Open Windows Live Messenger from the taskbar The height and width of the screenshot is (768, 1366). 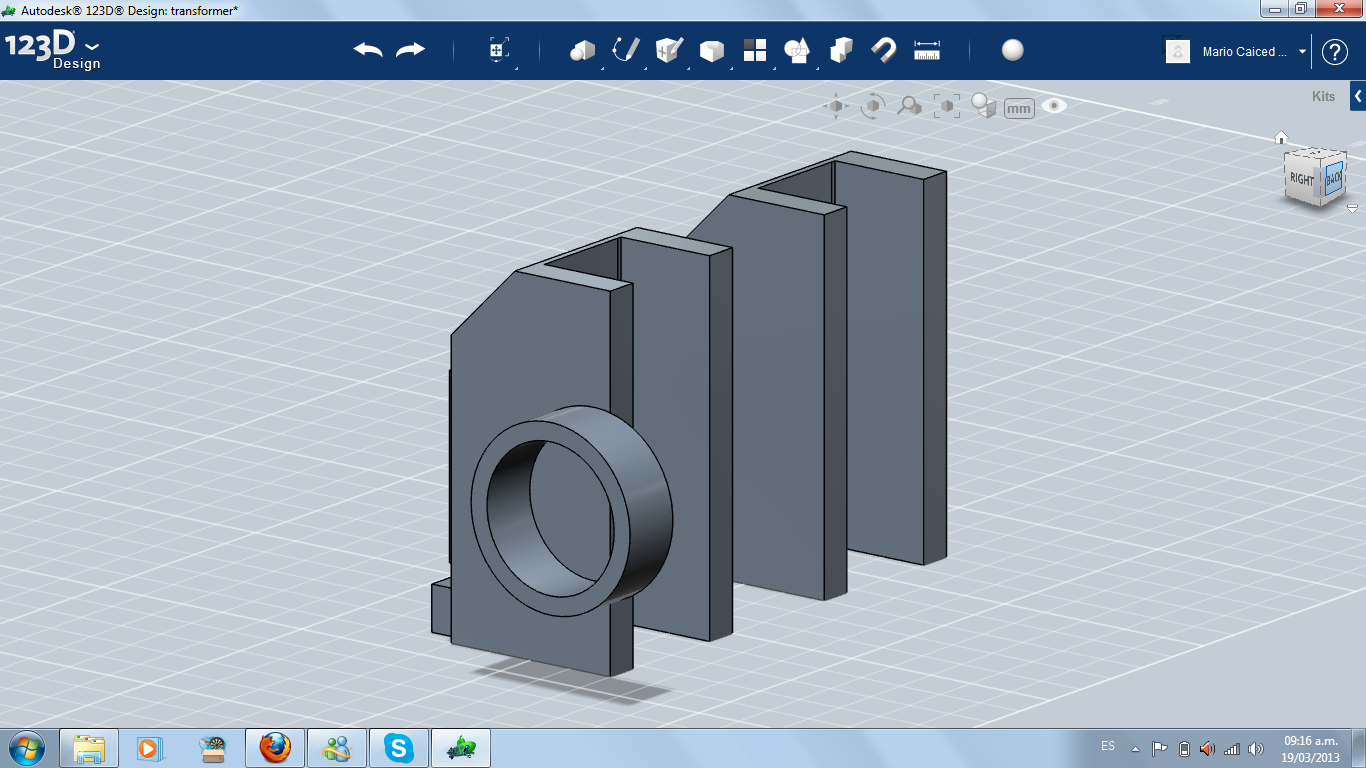point(337,748)
